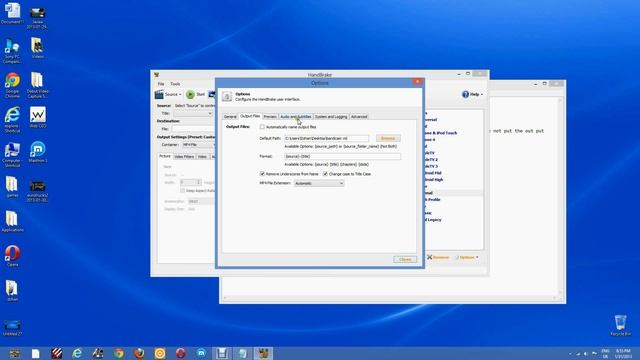640x360 pixels.
Task: Open the HandBrake Tools menu
Action: pos(175,84)
